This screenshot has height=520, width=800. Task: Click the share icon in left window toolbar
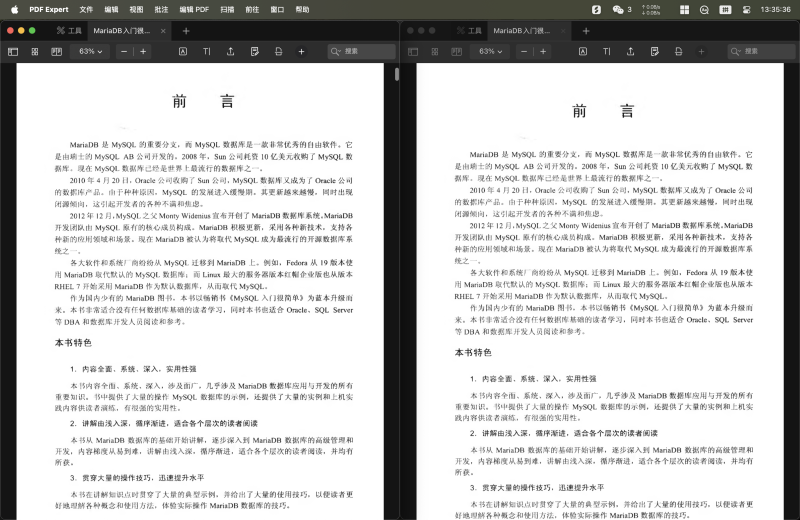(231, 51)
